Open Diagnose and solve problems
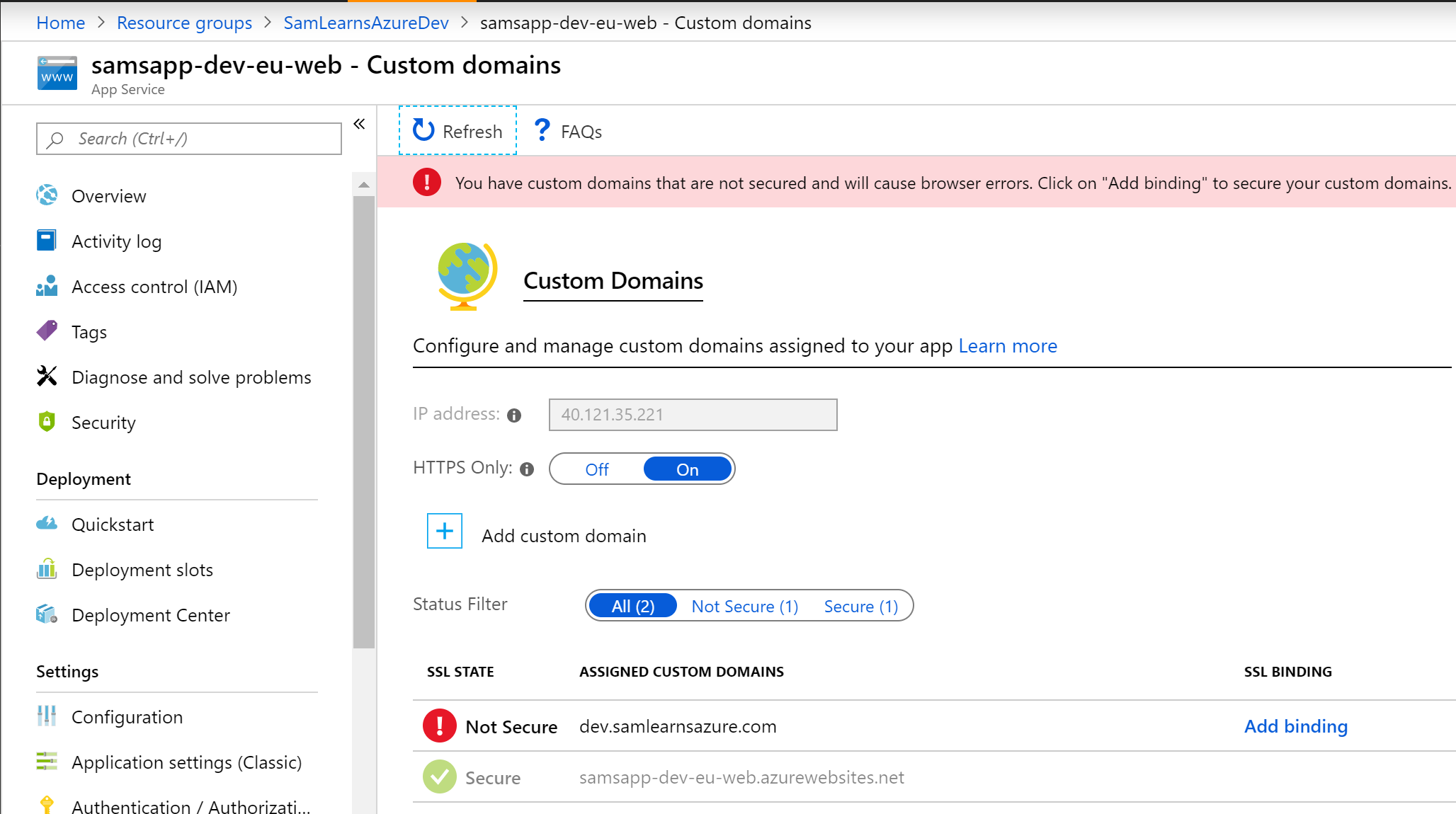 click(x=191, y=377)
